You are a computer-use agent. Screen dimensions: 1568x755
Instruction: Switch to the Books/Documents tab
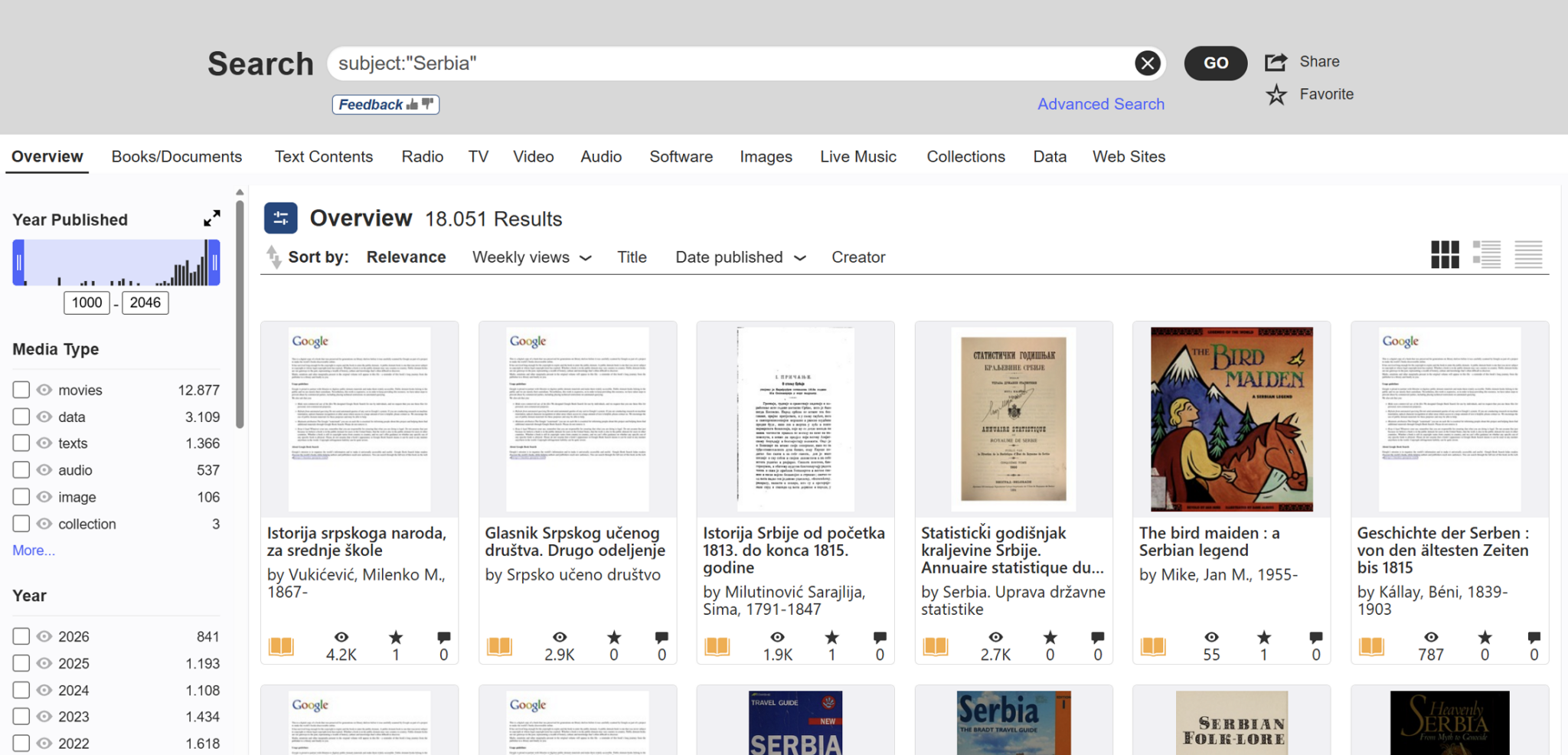click(177, 156)
